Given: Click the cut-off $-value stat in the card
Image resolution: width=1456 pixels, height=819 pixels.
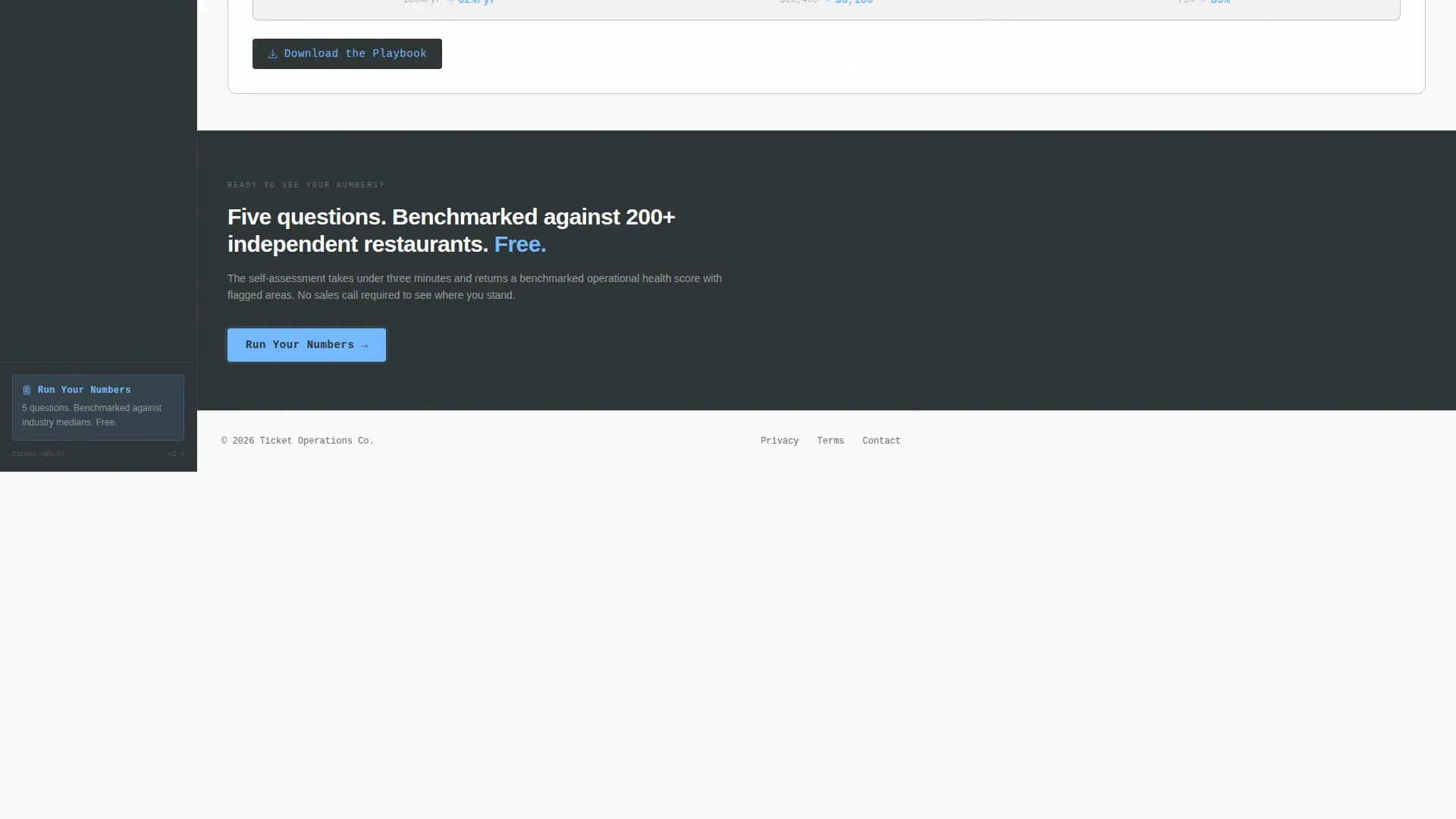Looking at the screenshot, I should pyautogui.click(x=827, y=2).
